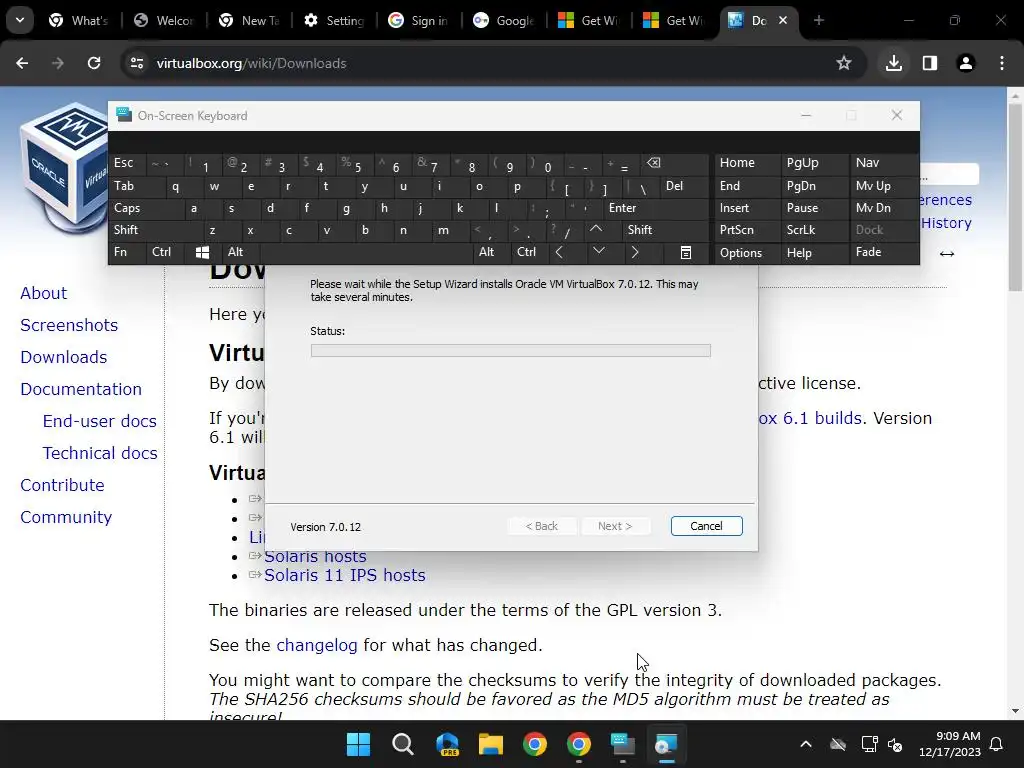Toggle the Nav key on keyboard
Viewport: 1024px width, 768px height.
[867, 163]
